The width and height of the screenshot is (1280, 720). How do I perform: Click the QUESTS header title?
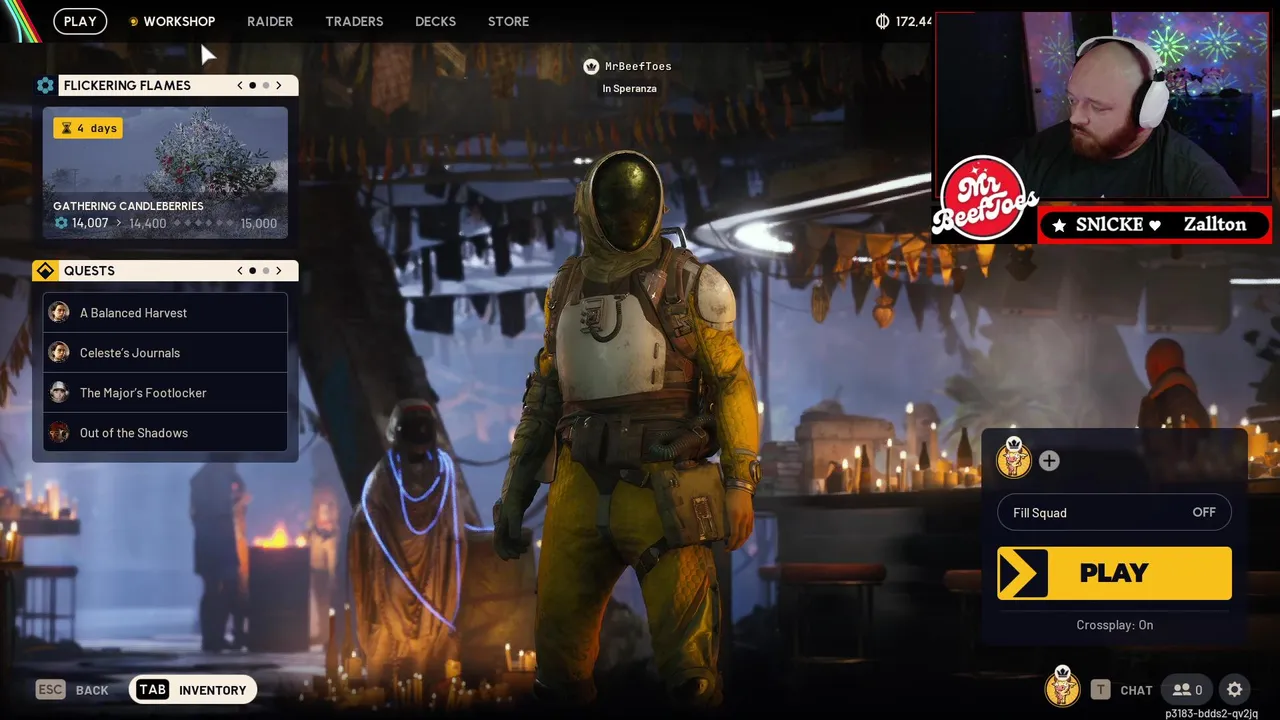89,271
